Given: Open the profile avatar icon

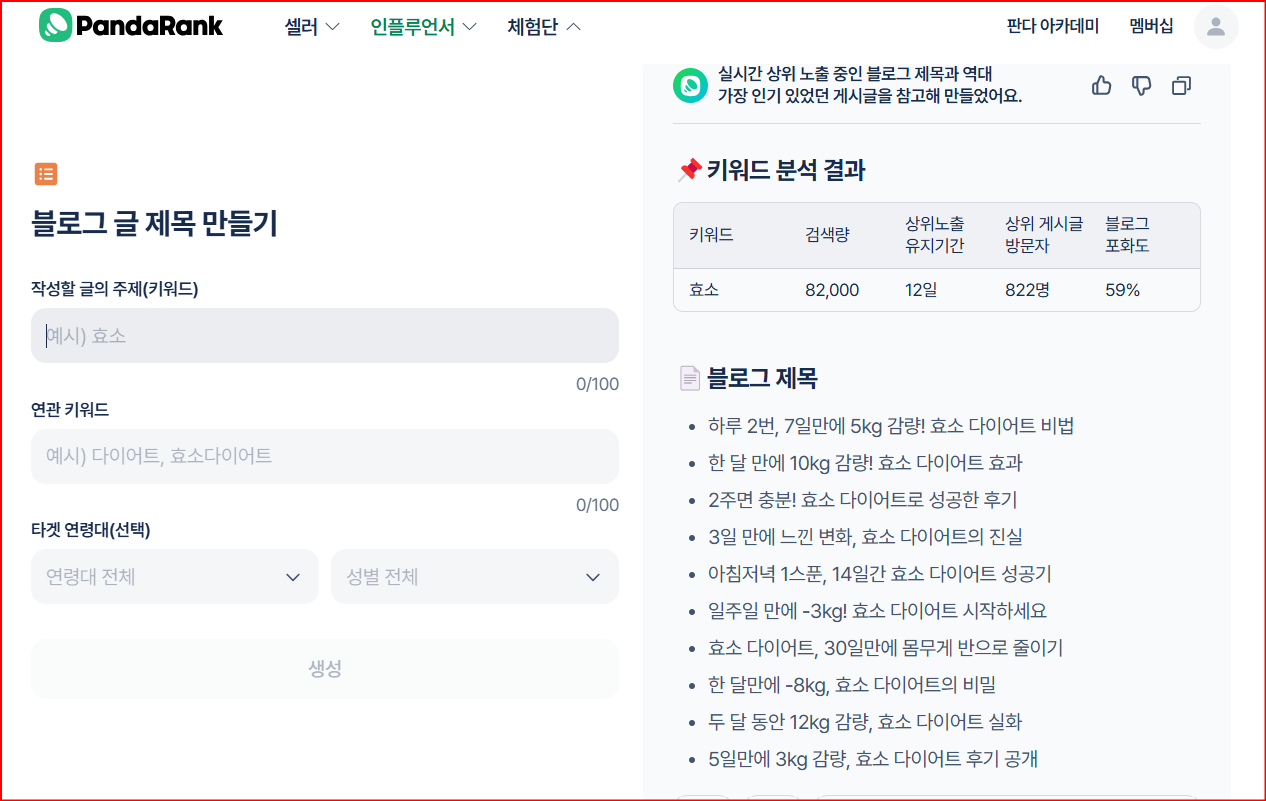Looking at the screenshot, I should click(x=1216, y=26).
